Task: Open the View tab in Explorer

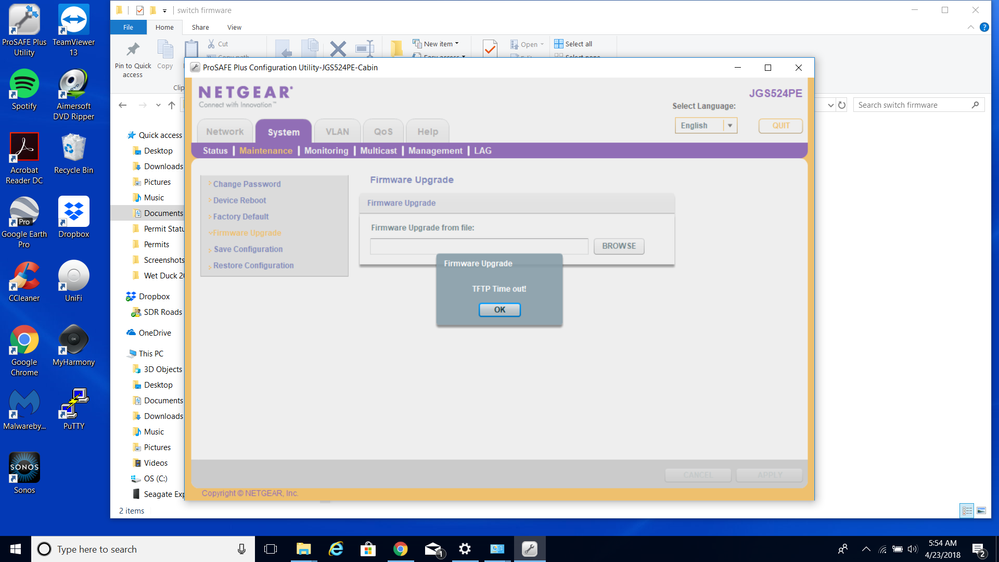Action: click(x=234, y=27)
